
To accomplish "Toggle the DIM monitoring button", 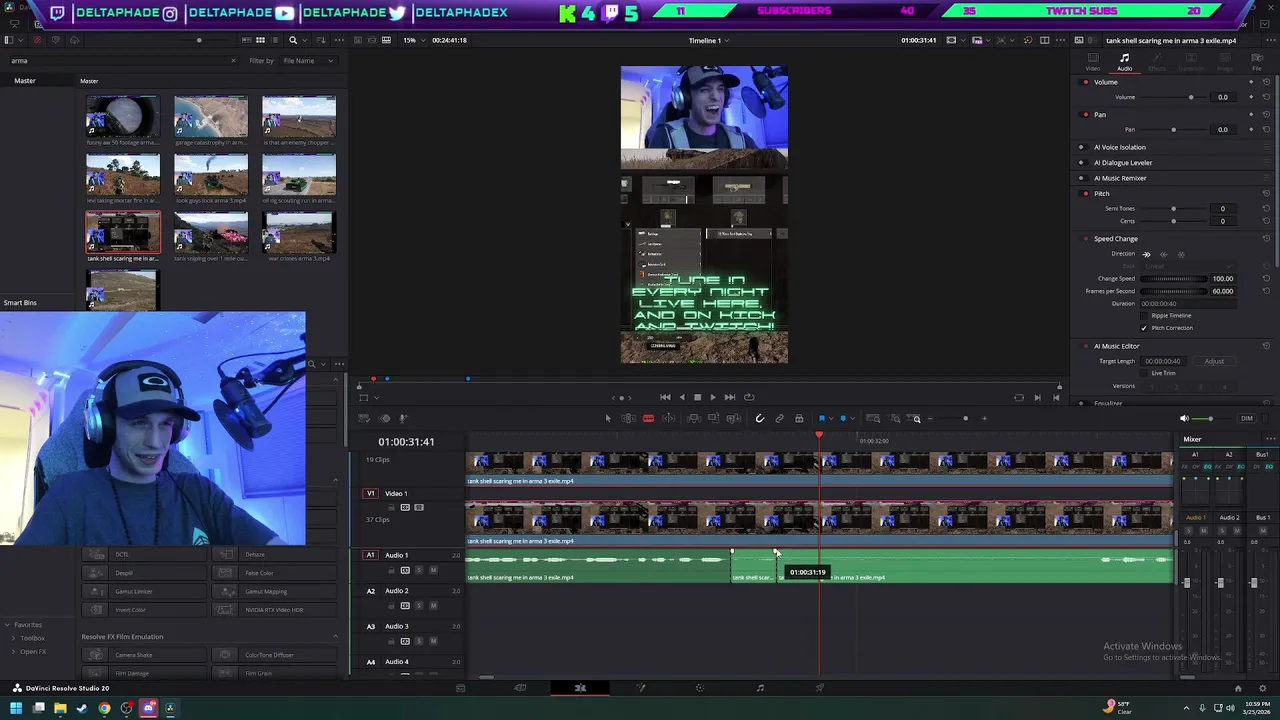I will [x=1246, y=418].
